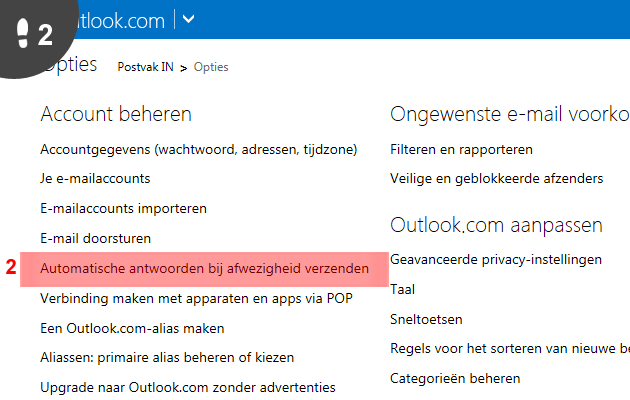The width and height of the screenshot is (630, 400).
Task: Expand the Outlook.com dropdown chevron
Action: (188, 19)
